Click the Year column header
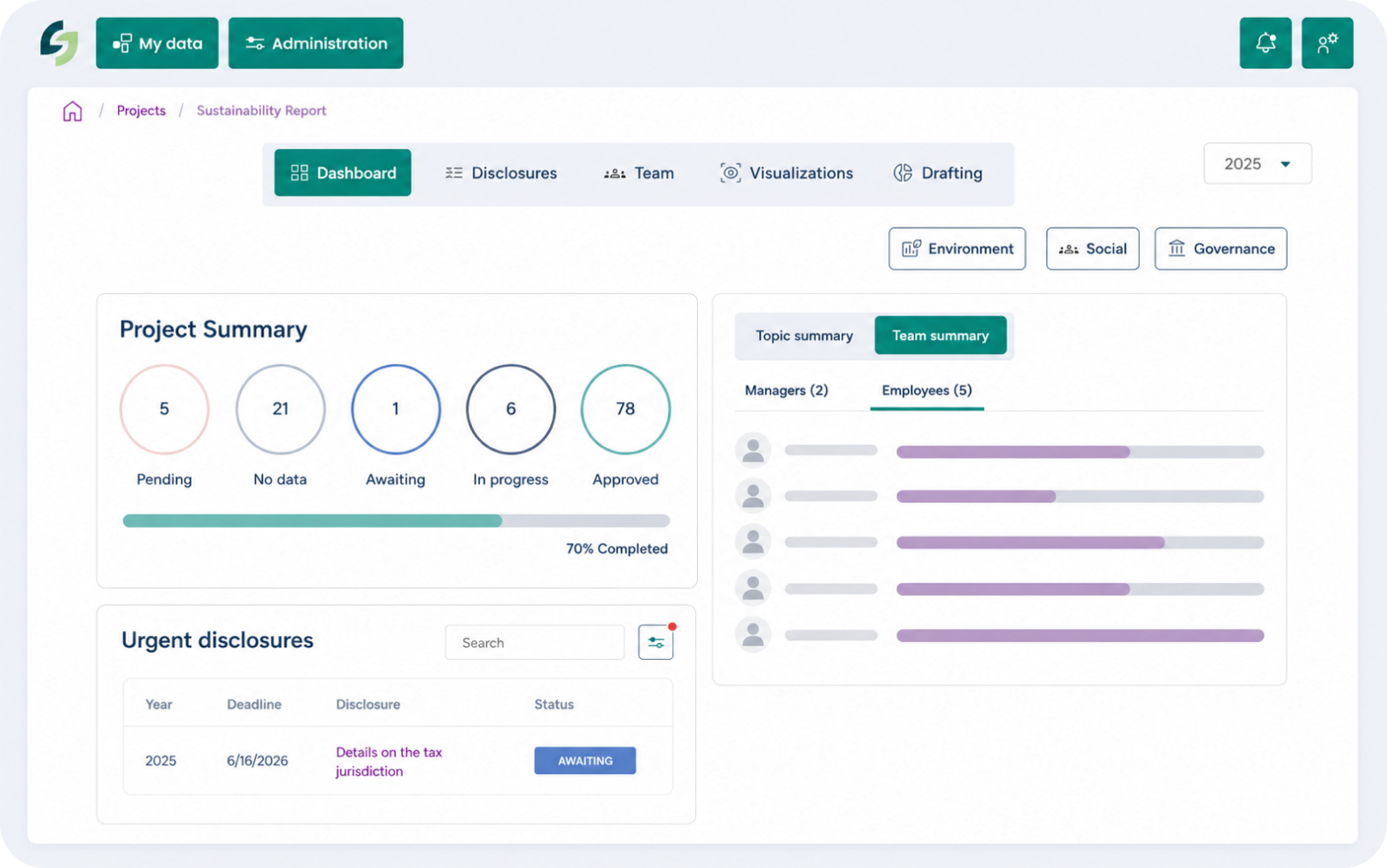 click(x=159, y=704)
